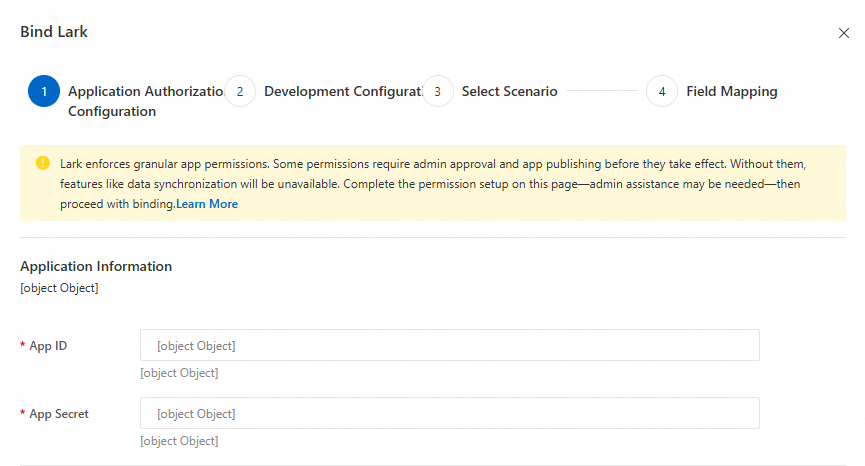Viewport: 865px width, 466px height.
Task: Click the App ID field label
Action: (48, 346)
